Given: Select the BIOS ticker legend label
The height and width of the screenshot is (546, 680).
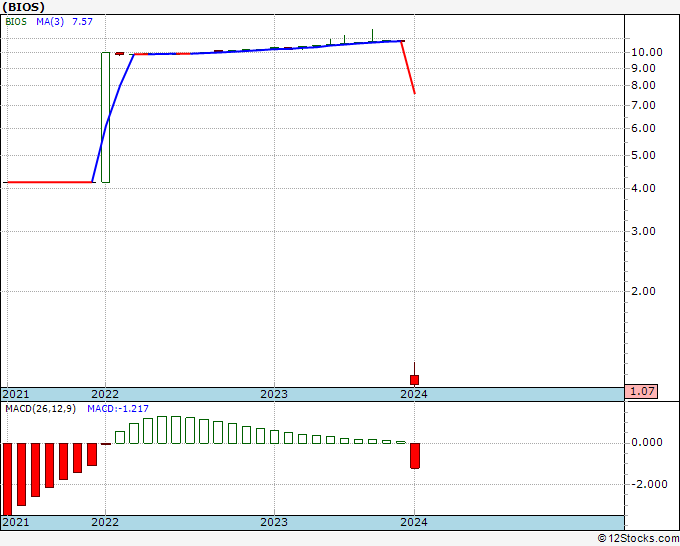Looking at the screenshot, I should 16,22.
